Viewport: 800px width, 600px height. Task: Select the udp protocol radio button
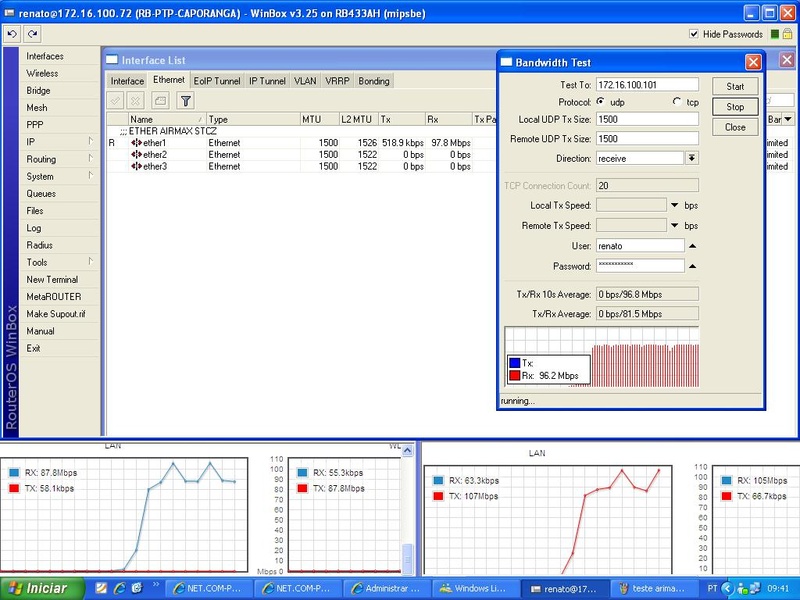tap(601, 102)
